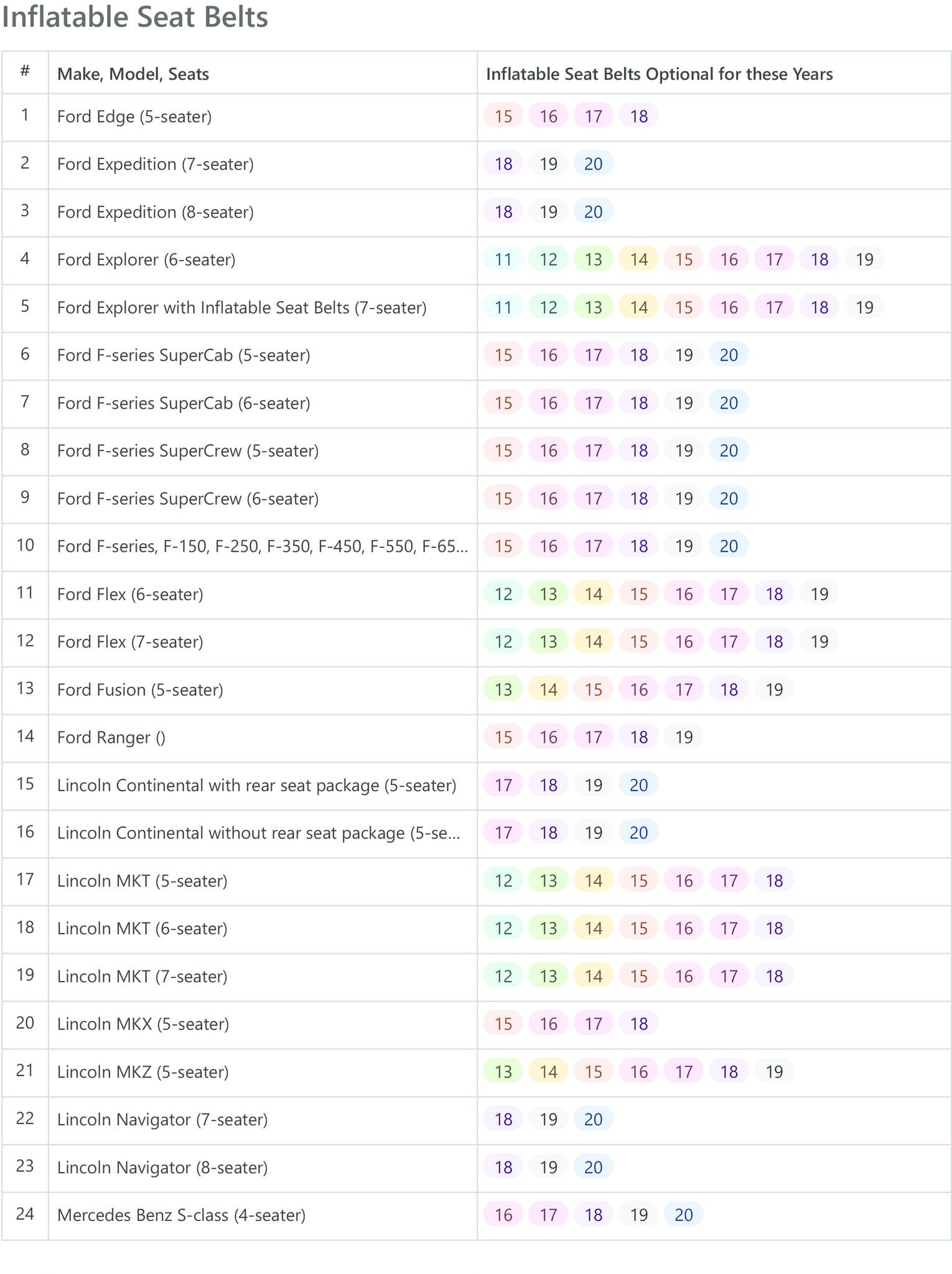Click the 'Make, Model, Seats' column header
This screenshot has width=952, height=1274.
[133, 74]
